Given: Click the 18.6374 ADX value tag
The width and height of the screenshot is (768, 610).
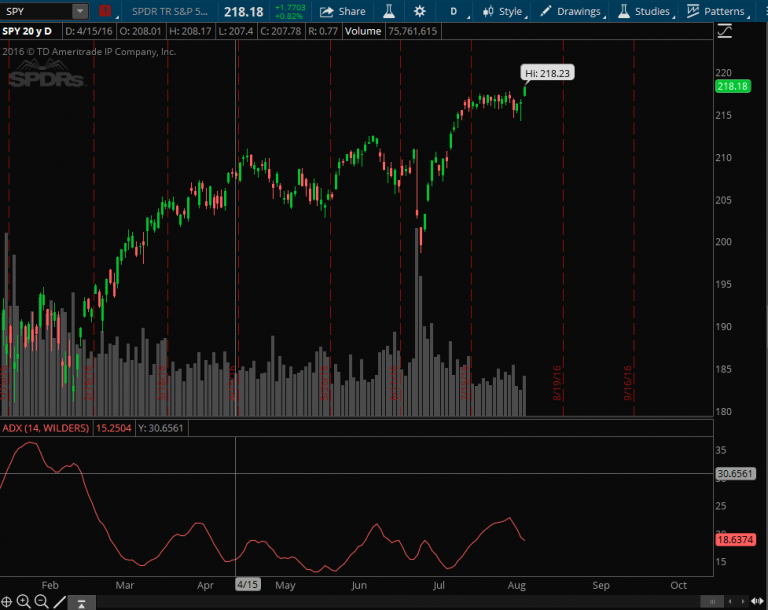Looking at the screenshot, I should (x=735, y=539).
